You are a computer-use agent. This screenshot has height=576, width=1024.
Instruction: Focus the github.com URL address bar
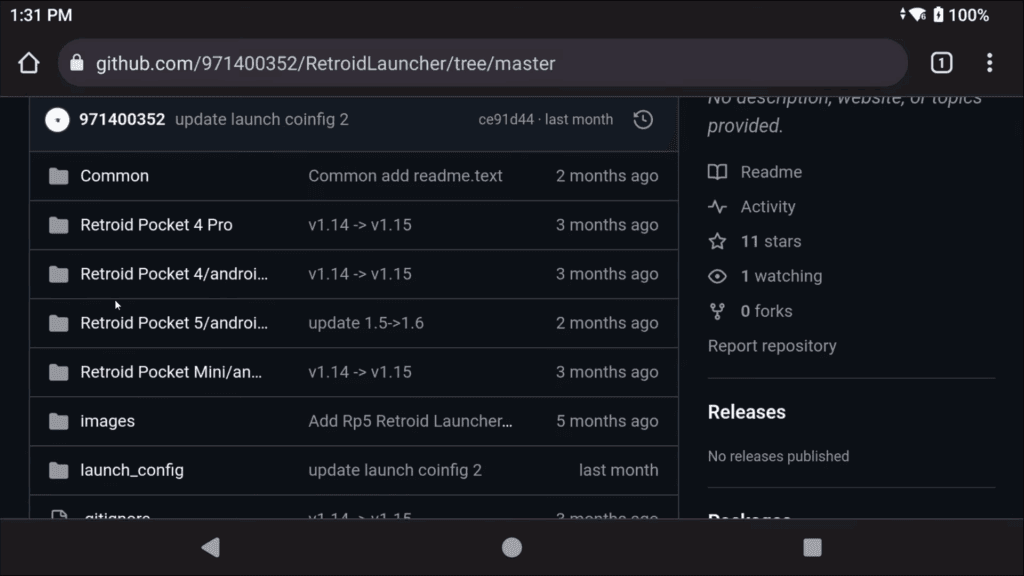click(483, 63)
